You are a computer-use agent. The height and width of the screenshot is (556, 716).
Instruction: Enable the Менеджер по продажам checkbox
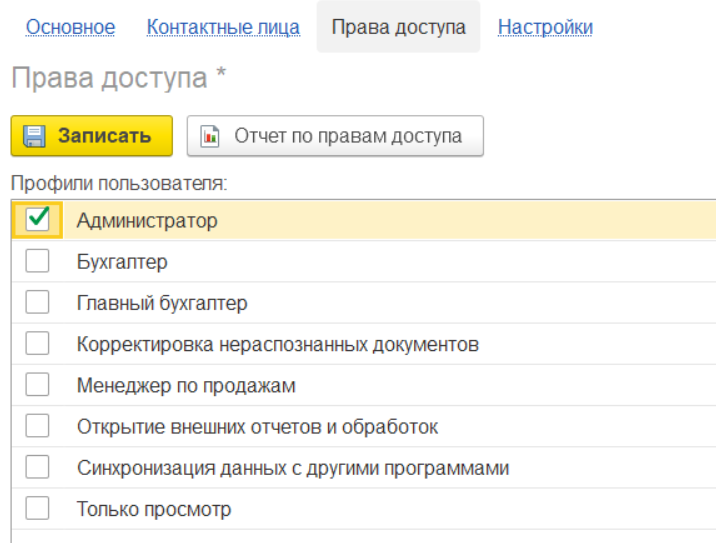[x=37, y=385]
